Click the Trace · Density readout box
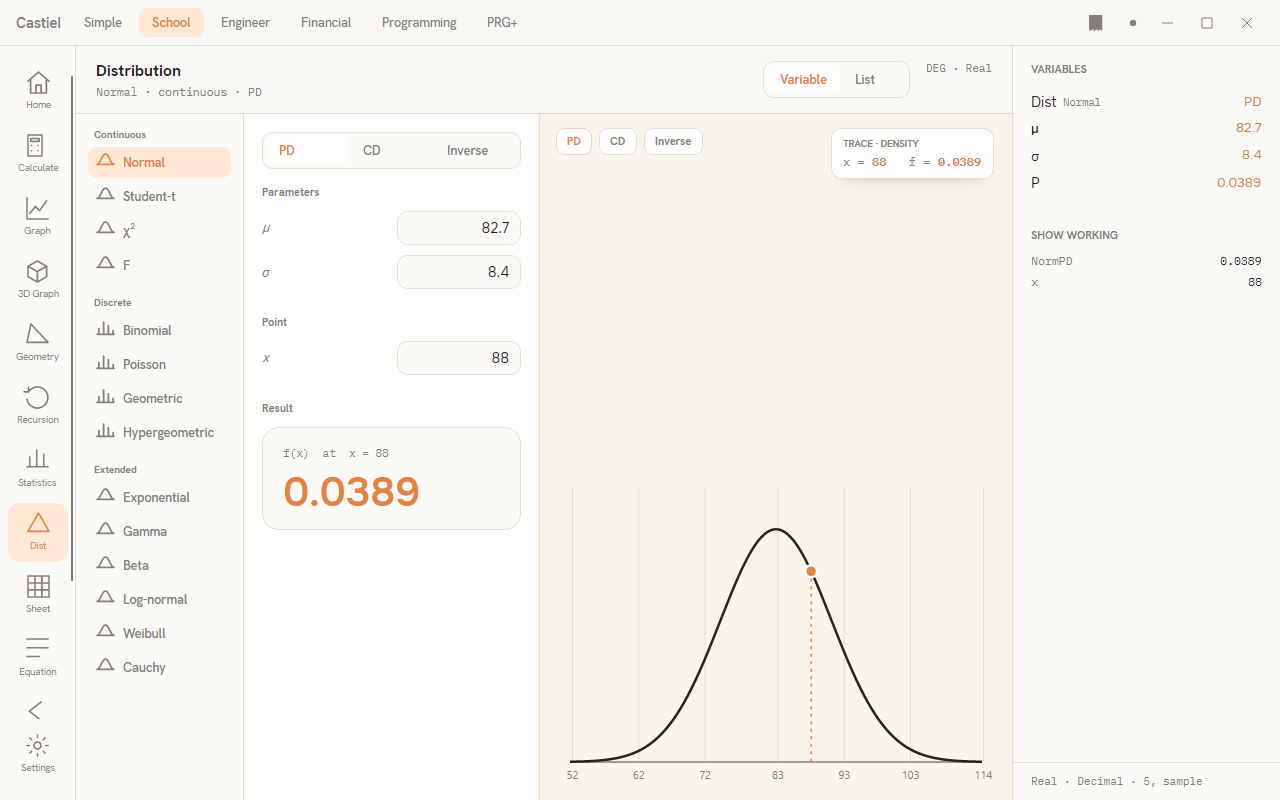Image resolution: width=1280 pixels, height=800 pixels. coord(912,153)
